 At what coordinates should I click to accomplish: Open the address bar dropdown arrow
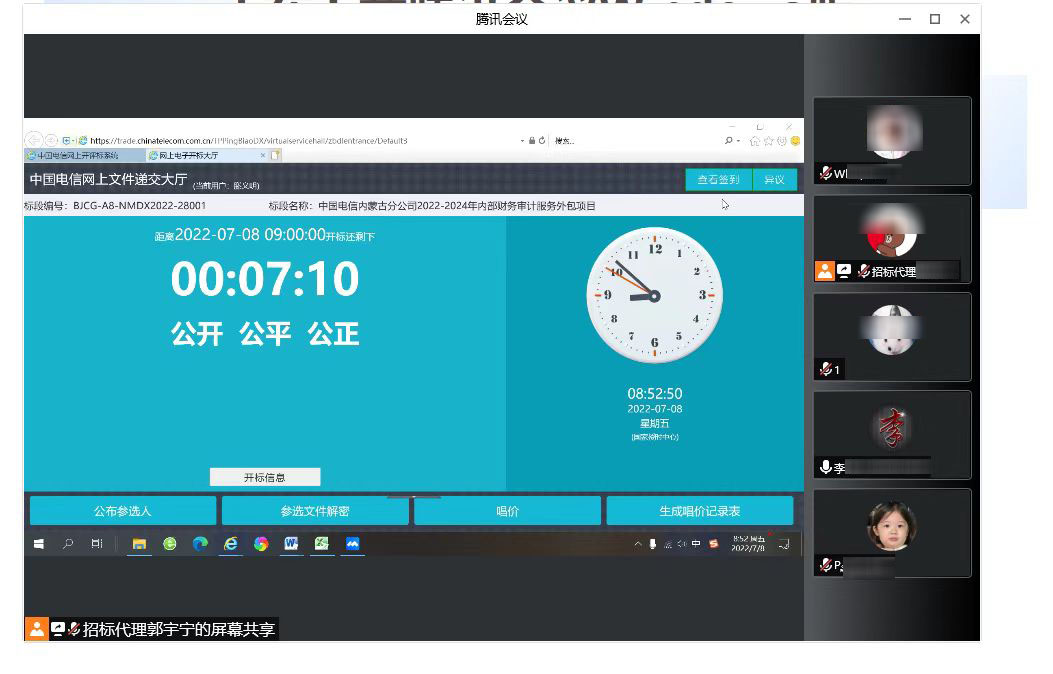[522, 141]
